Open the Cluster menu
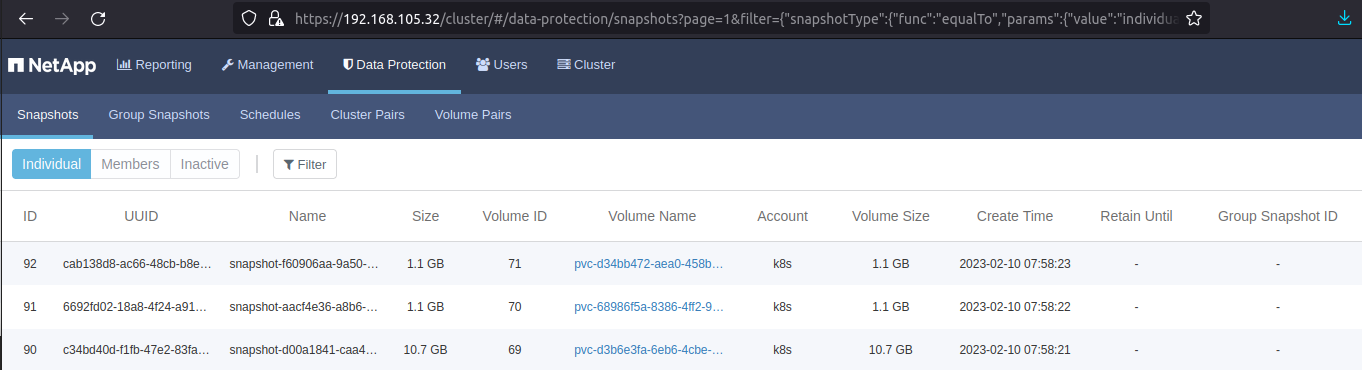1362x370 pixels. [586, 65]
